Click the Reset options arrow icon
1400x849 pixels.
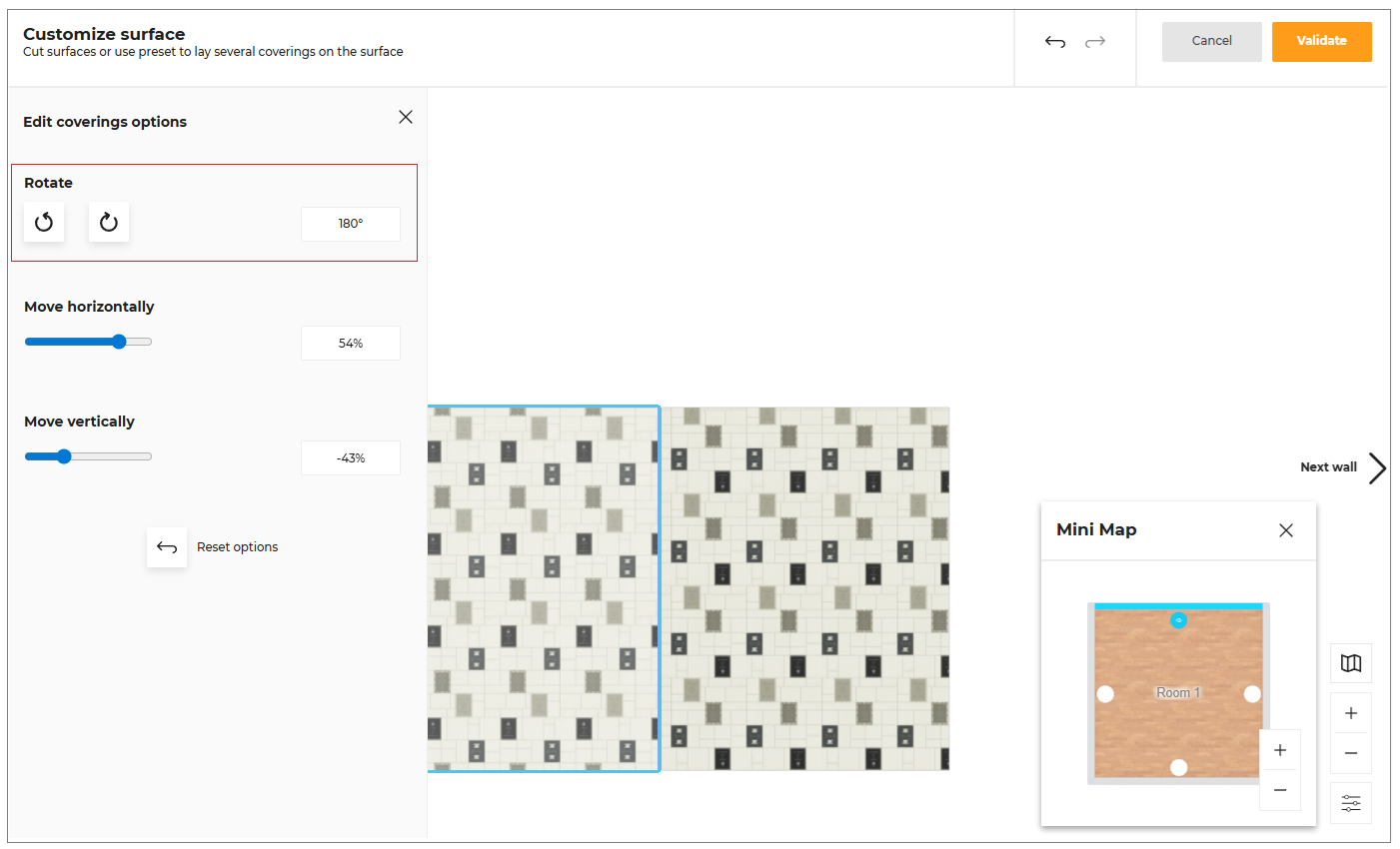pos(167,547)
